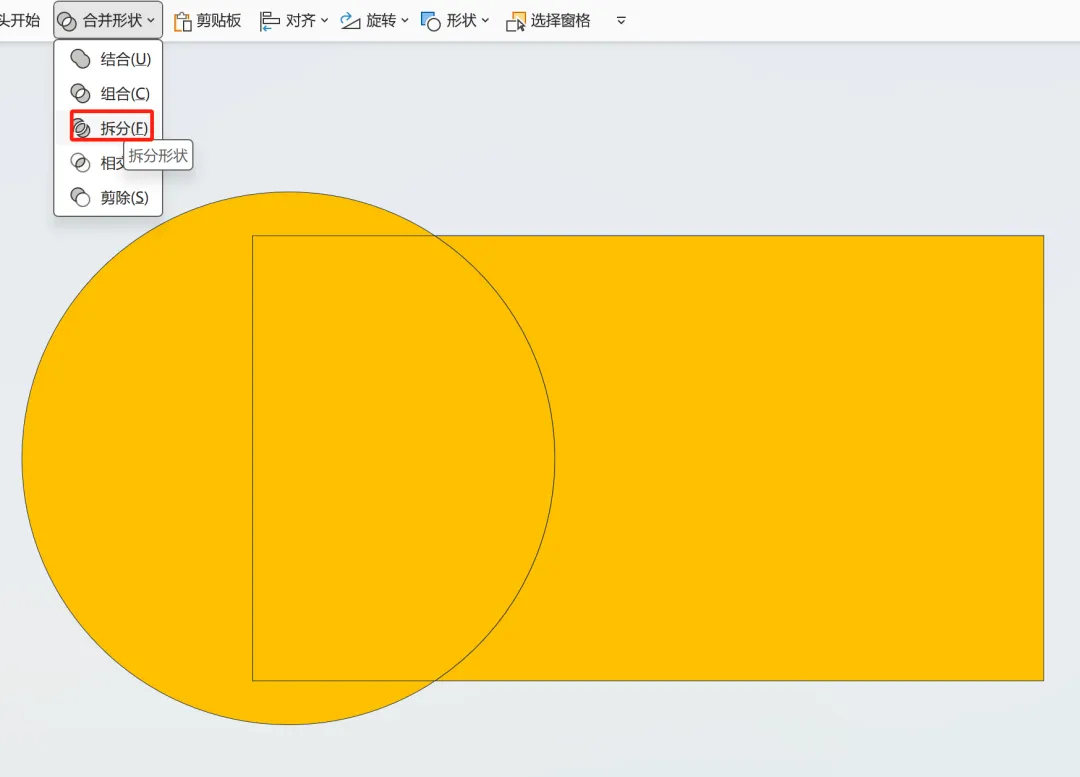Click the Shapes (形状) icon
Image resolution: width=1080 pixels, height=777 pixels.
(x=431, y=21)
